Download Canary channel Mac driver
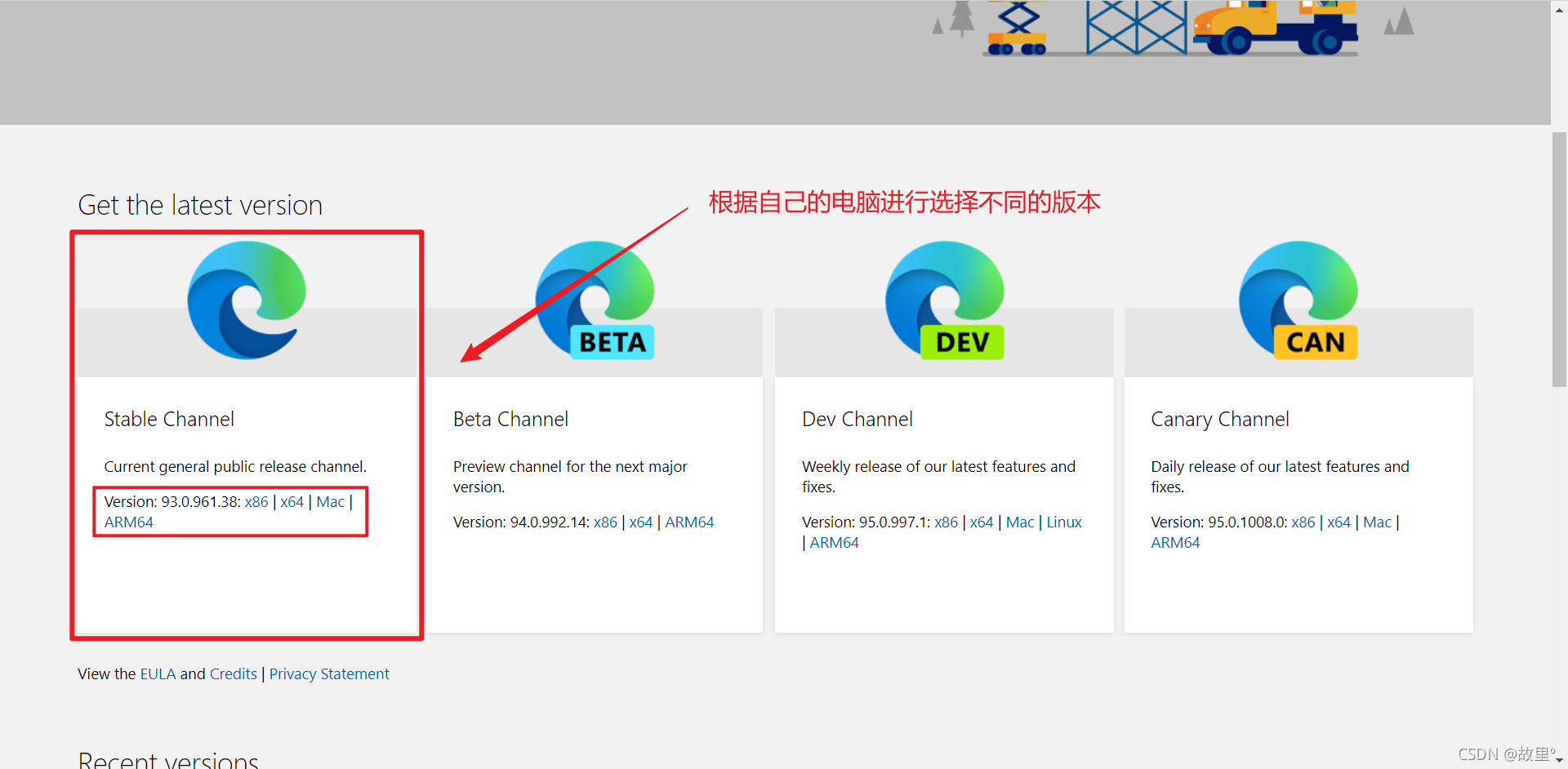Image resolution: width=1568 pixels, height=769 pixels. pos(1377,522)
